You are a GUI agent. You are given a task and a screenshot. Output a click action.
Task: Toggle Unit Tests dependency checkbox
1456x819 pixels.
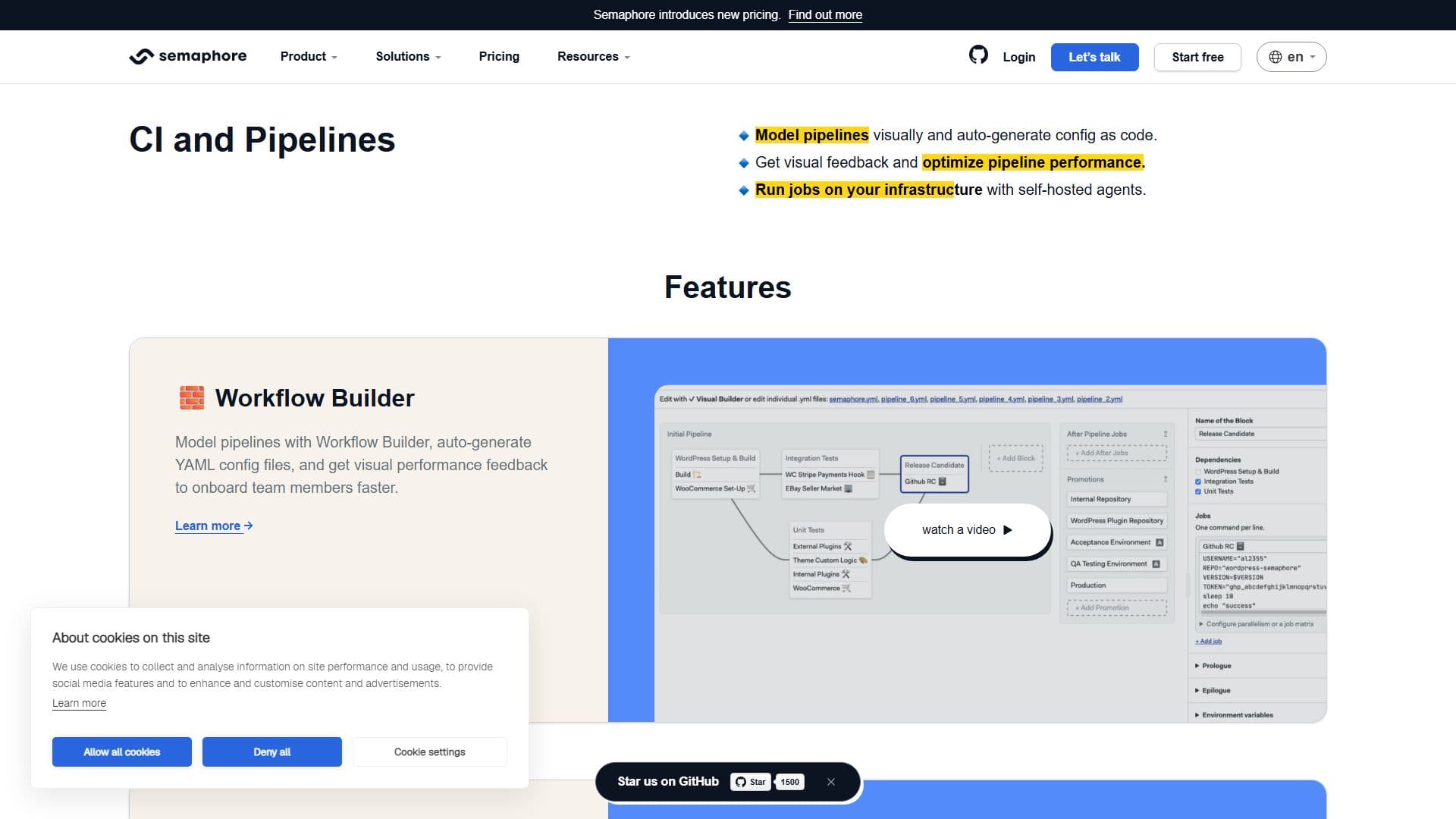pyautogui.click(x=1198, y=491)
